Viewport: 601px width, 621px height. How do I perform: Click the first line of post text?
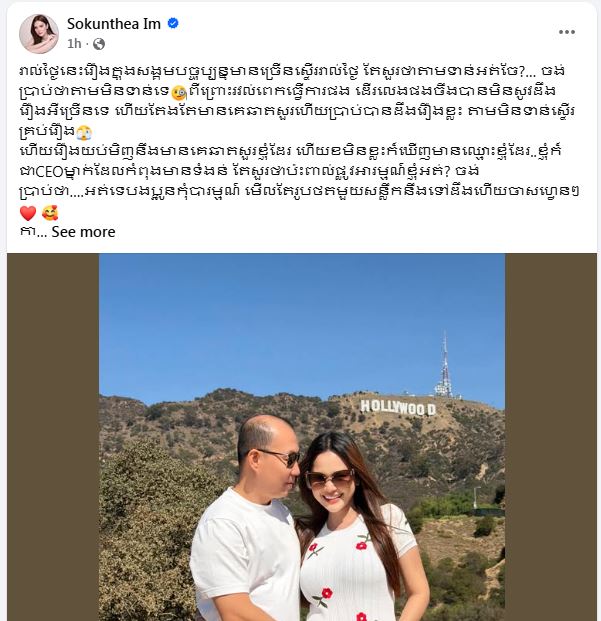pos(292,71)
